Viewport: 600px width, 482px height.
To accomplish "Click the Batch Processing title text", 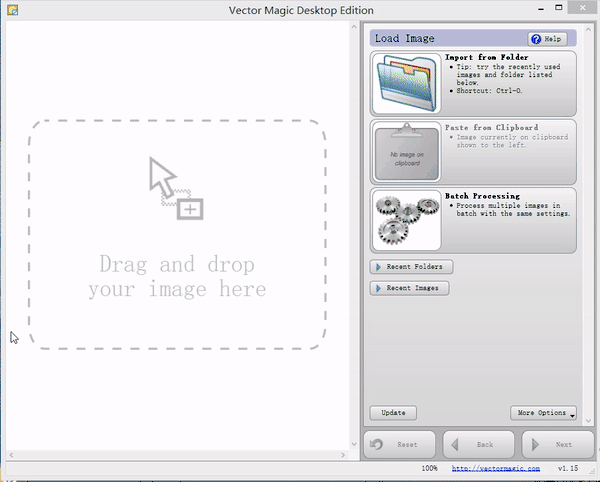I will (482, 196).
